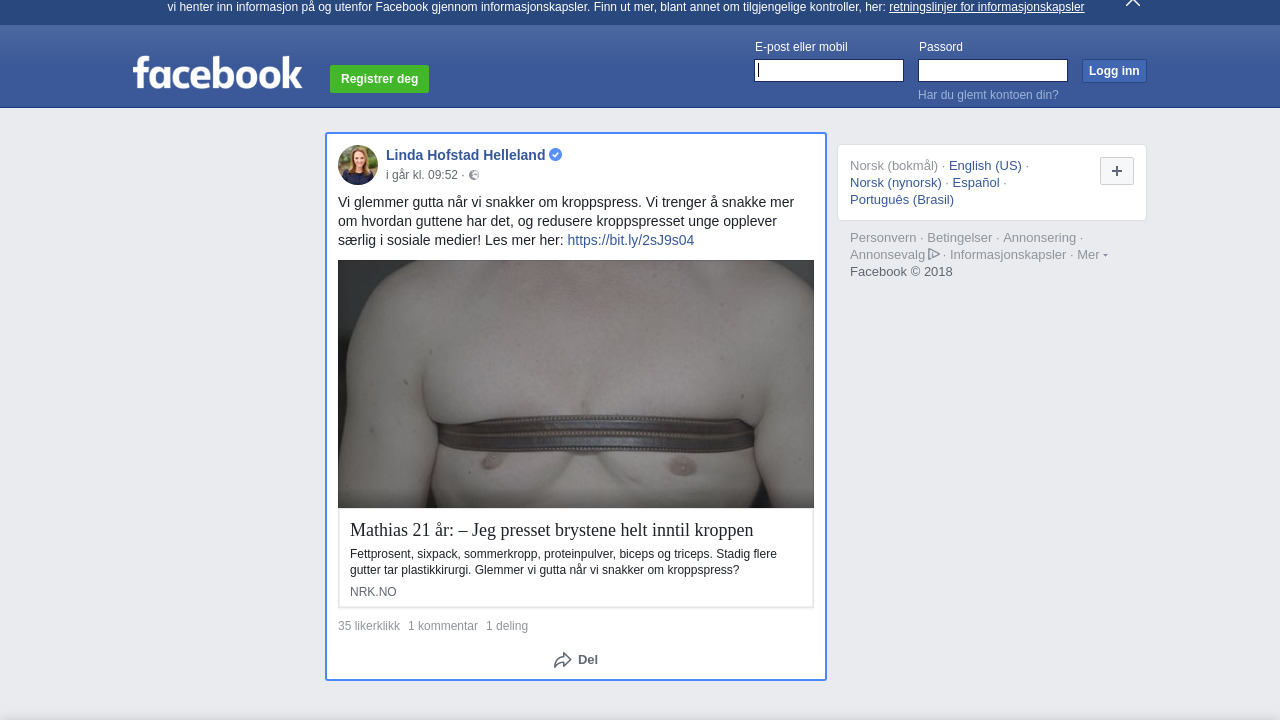
Task: Click the Facebook logo
Action: (x=217, y=73)
